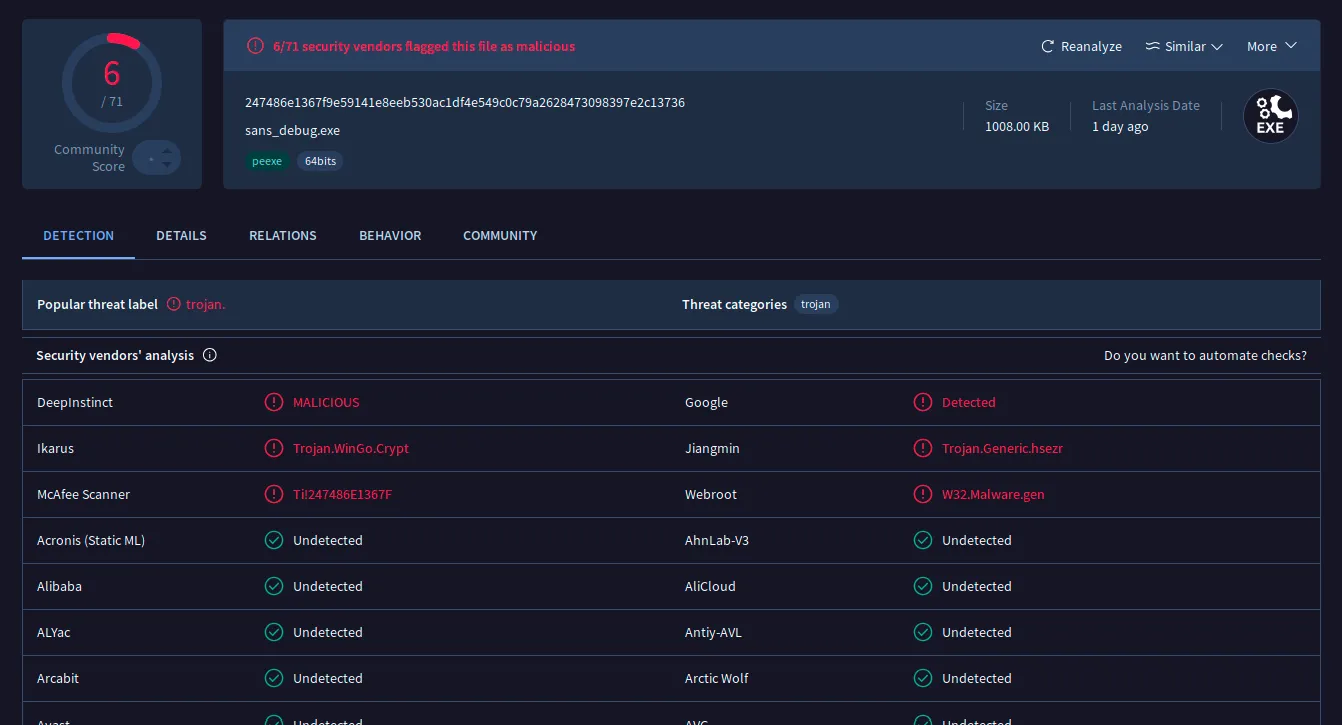
Task: Click the Trojan.Generic.hsezr detection name
Action: (1002, 449)
